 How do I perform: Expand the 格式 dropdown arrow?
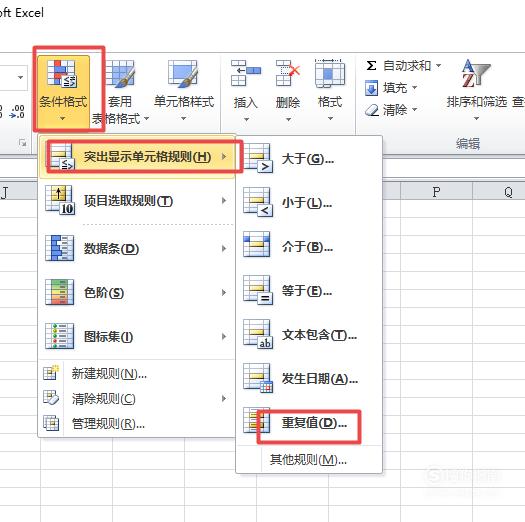pos(330,119)
